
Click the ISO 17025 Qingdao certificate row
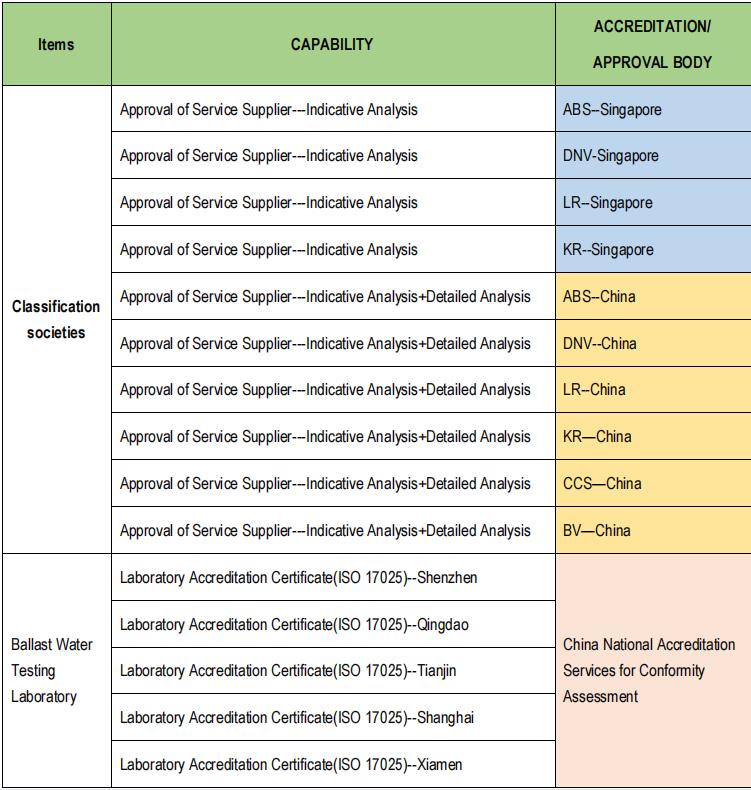tap(333, 624)
